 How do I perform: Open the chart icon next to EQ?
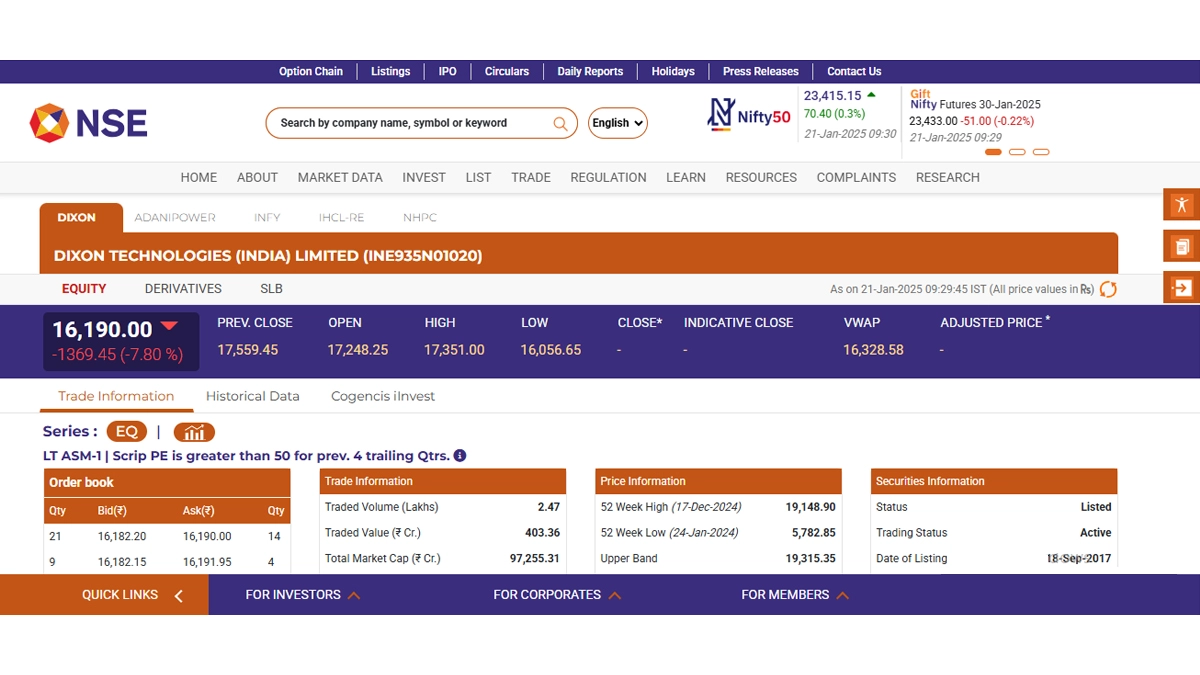(194, 432)
